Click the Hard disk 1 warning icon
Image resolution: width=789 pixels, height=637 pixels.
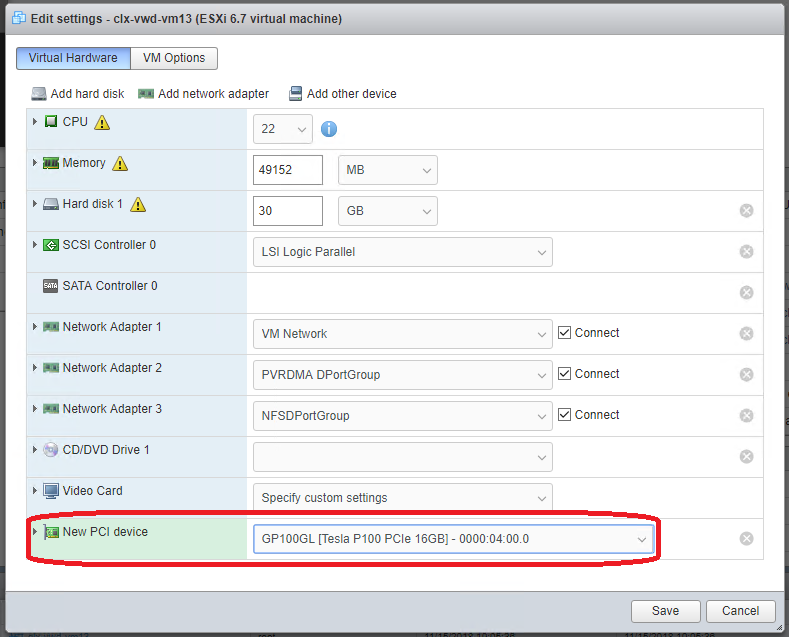(x=138, y=204)
